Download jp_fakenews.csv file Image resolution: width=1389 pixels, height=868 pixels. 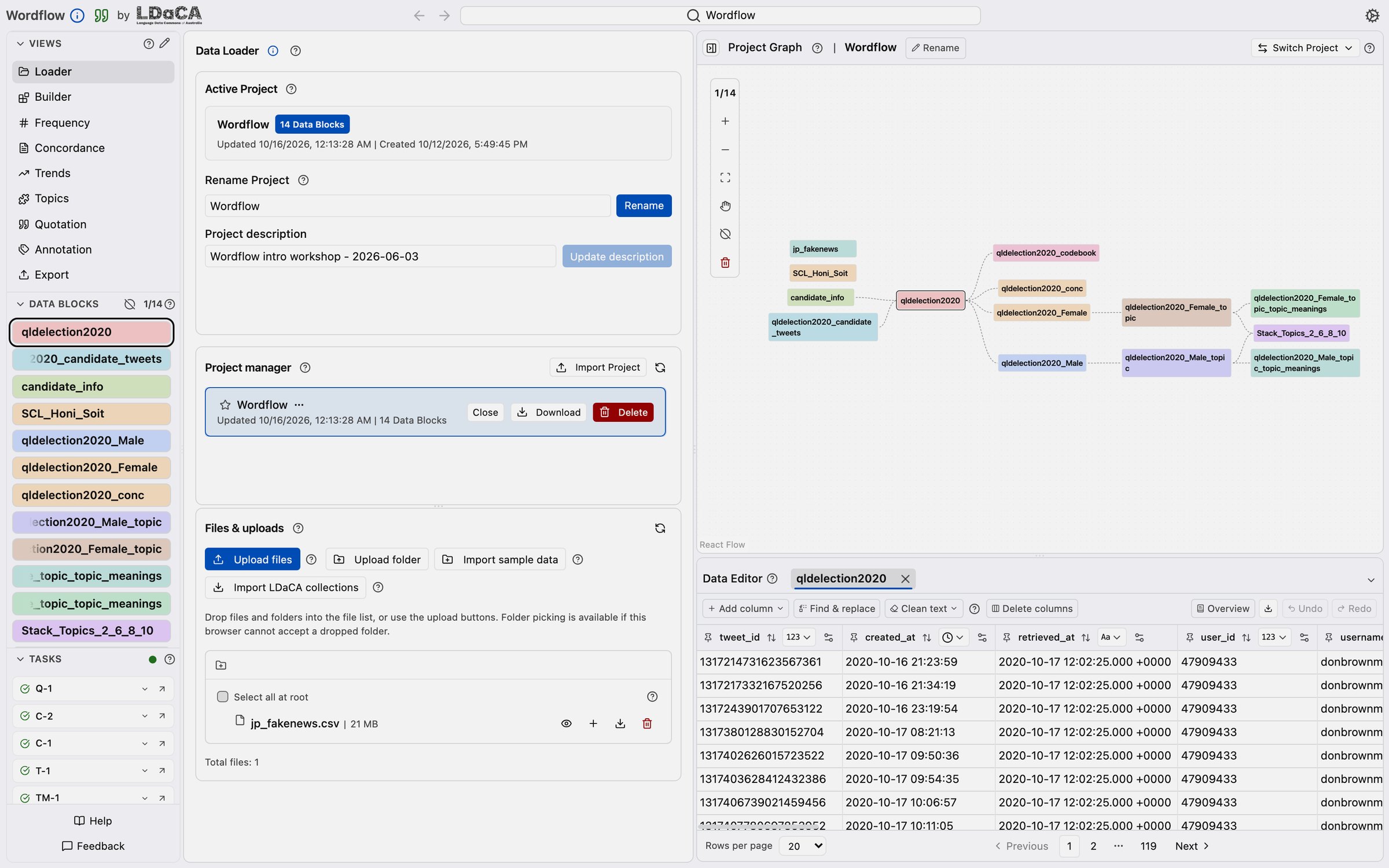click(x=620, y=723)
